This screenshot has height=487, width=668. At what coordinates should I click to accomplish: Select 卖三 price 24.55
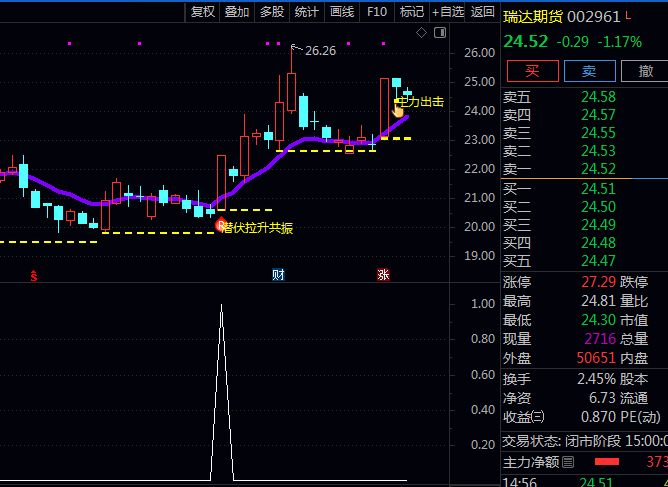tap(598, 133)
